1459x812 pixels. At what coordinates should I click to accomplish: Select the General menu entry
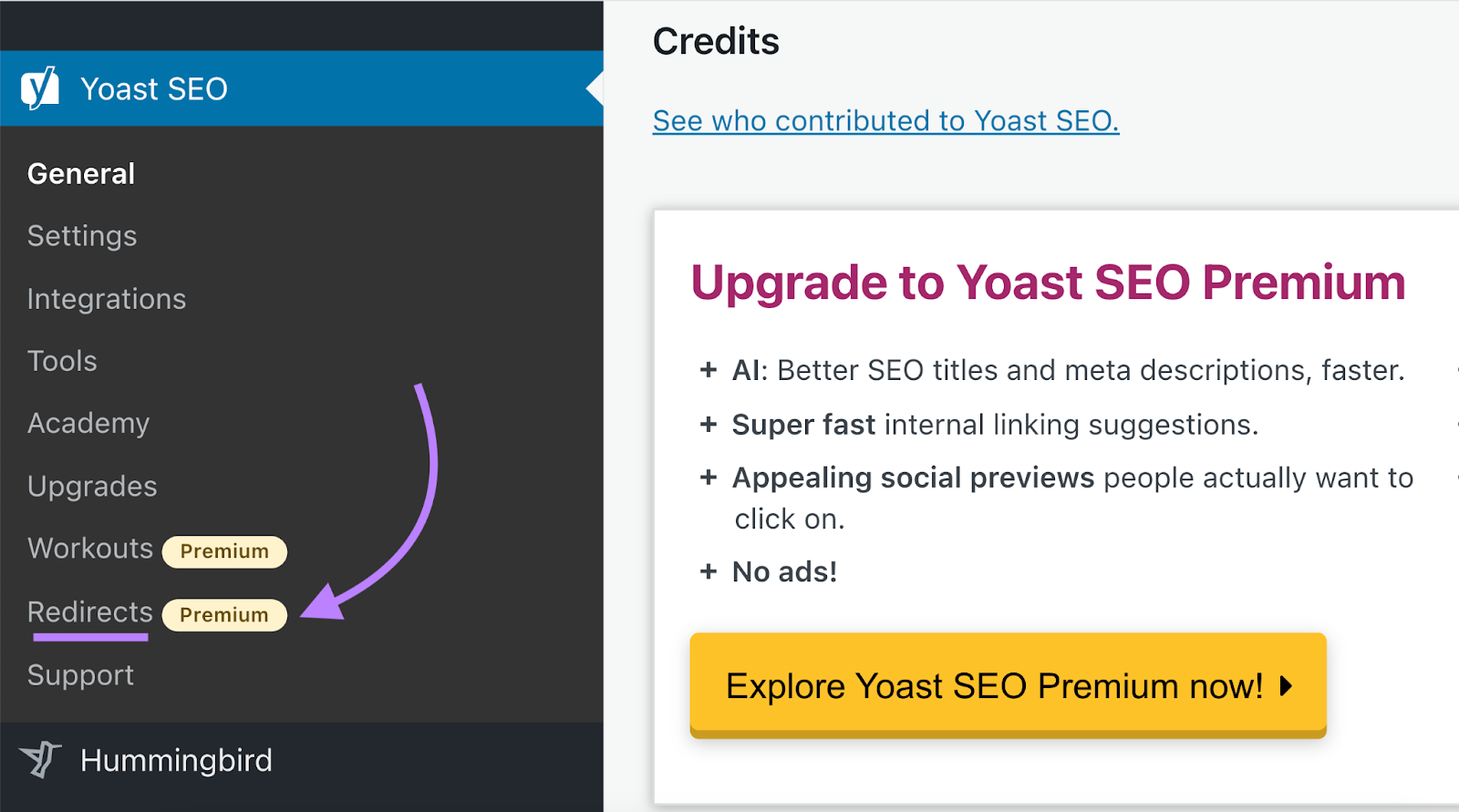coord(80,173)
